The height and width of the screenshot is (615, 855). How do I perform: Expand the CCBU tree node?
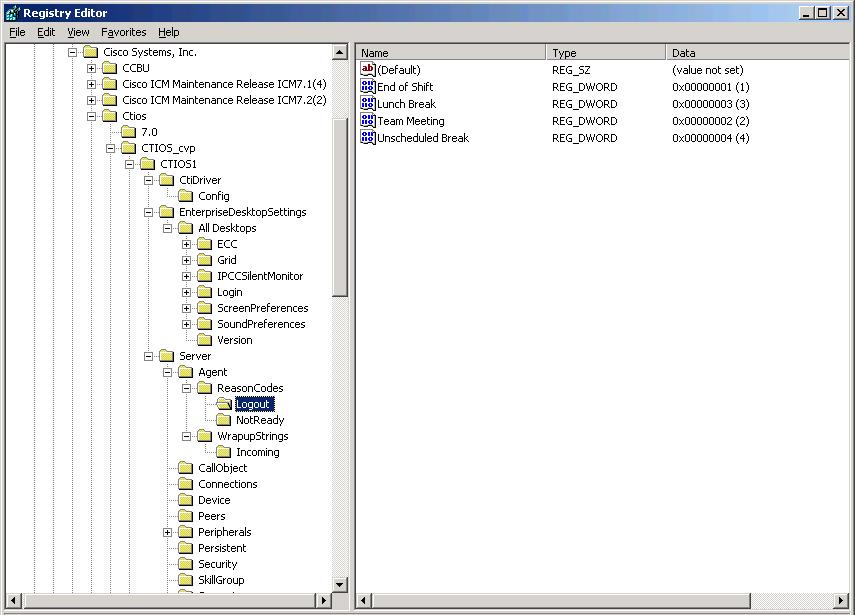coord(91,68)
